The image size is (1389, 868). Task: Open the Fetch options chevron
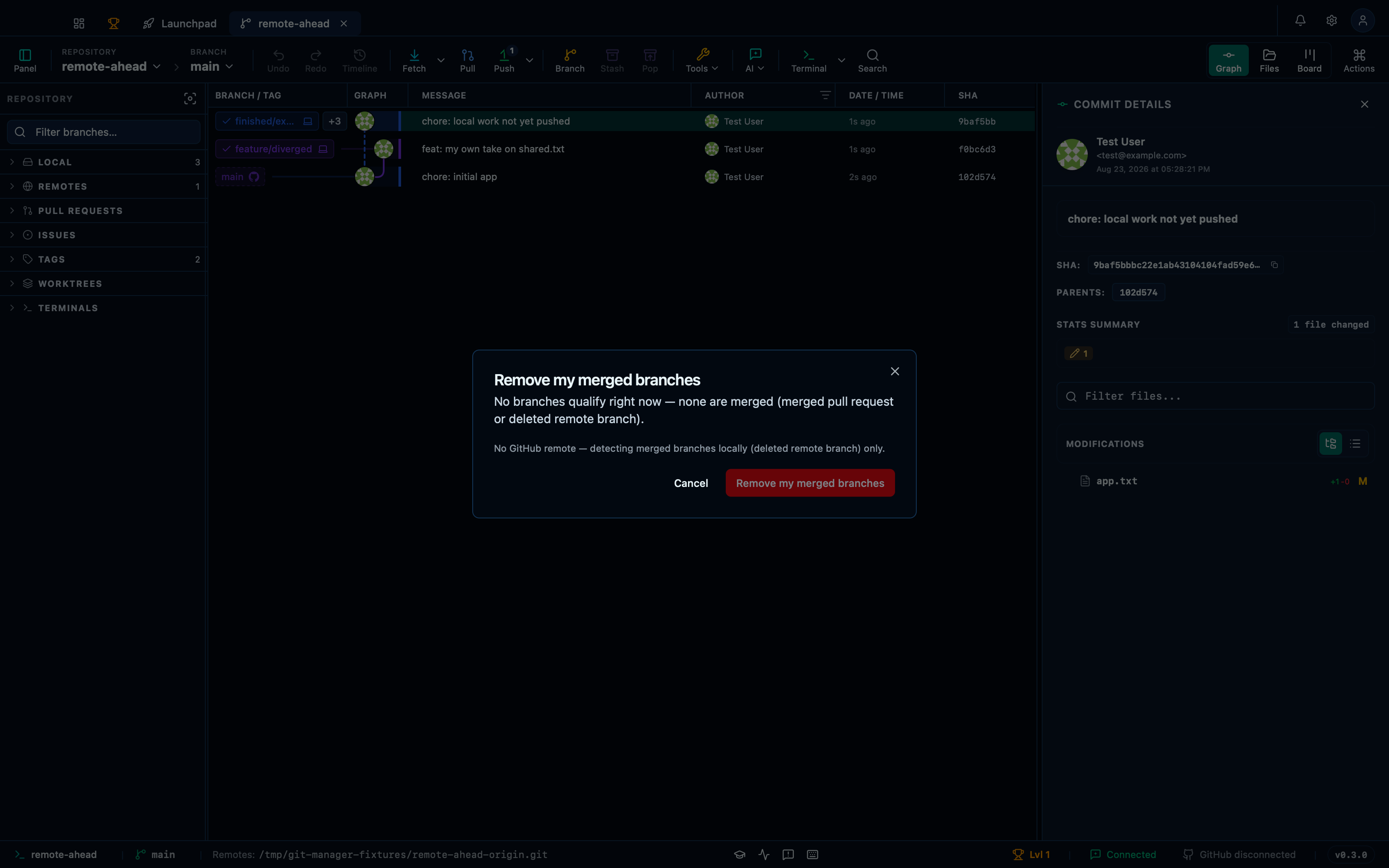441,60
